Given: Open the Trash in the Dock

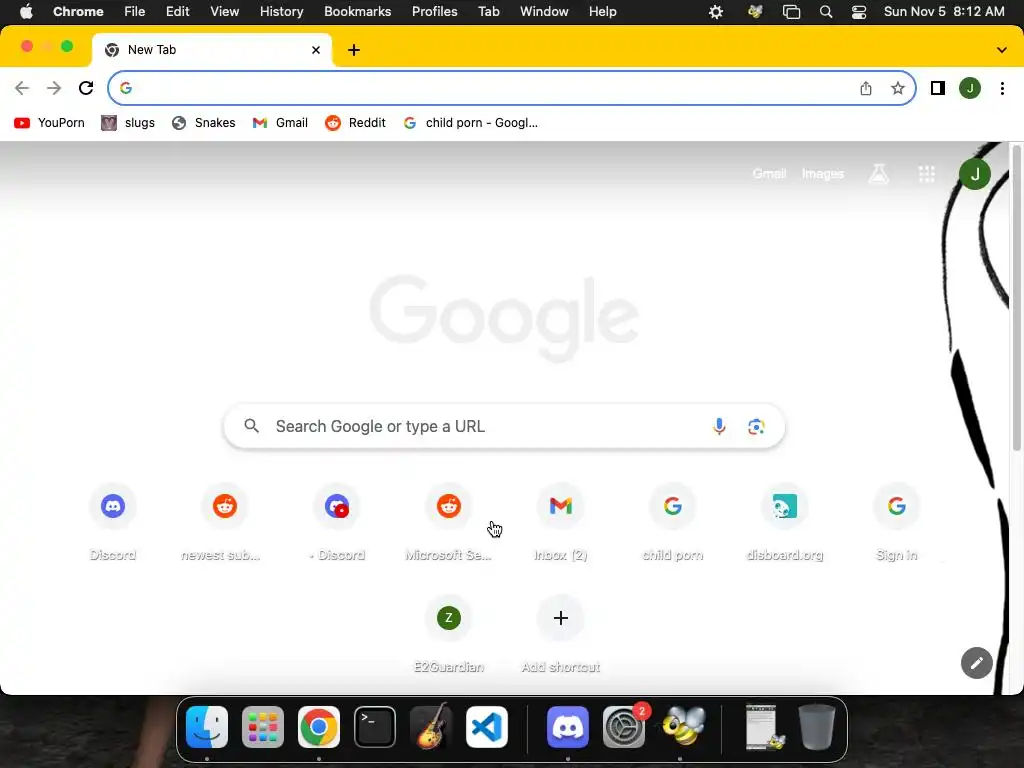Looking at the screenshot, I should click(816, 727).
